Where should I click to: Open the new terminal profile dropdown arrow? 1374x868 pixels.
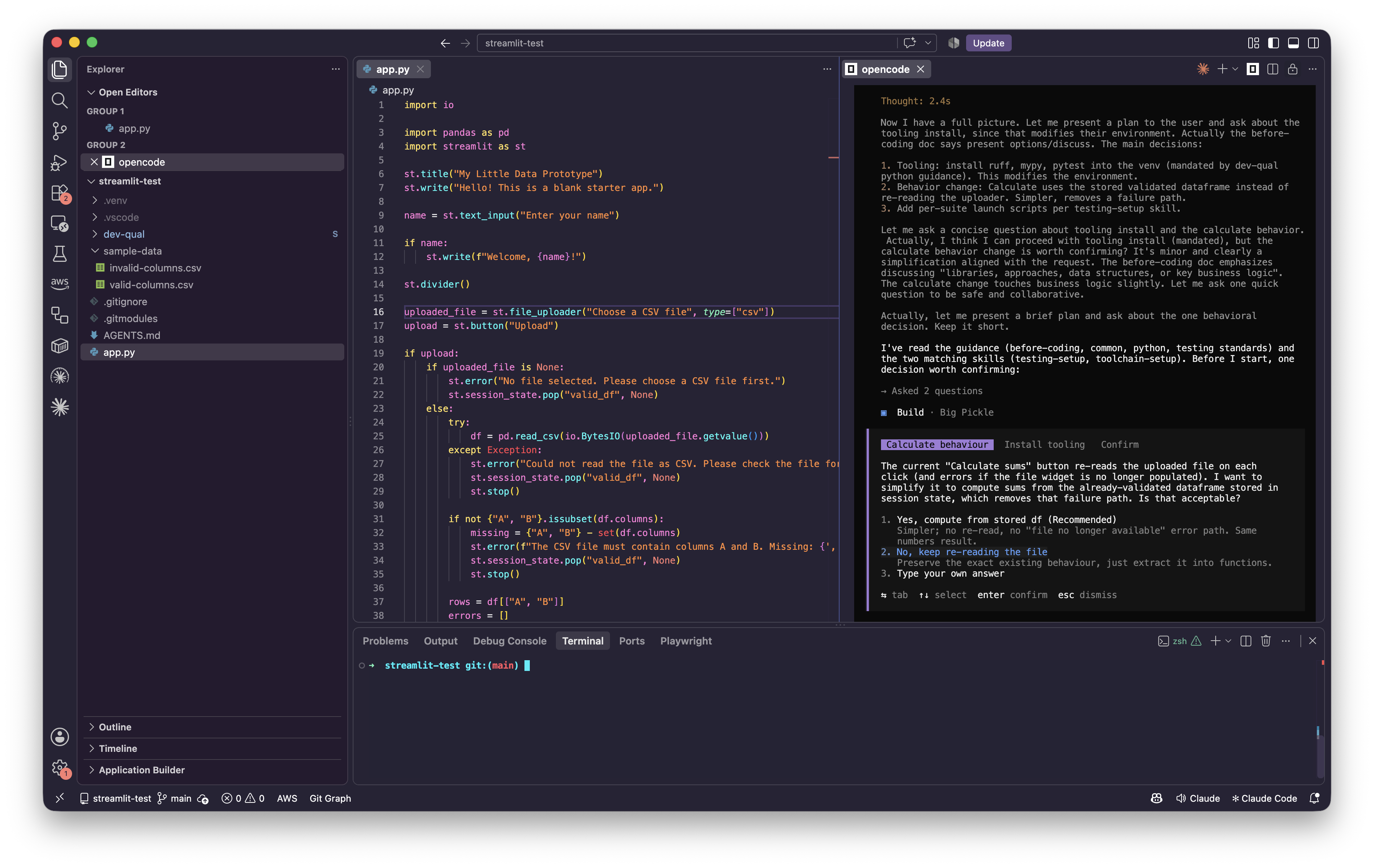point(1228,641)
